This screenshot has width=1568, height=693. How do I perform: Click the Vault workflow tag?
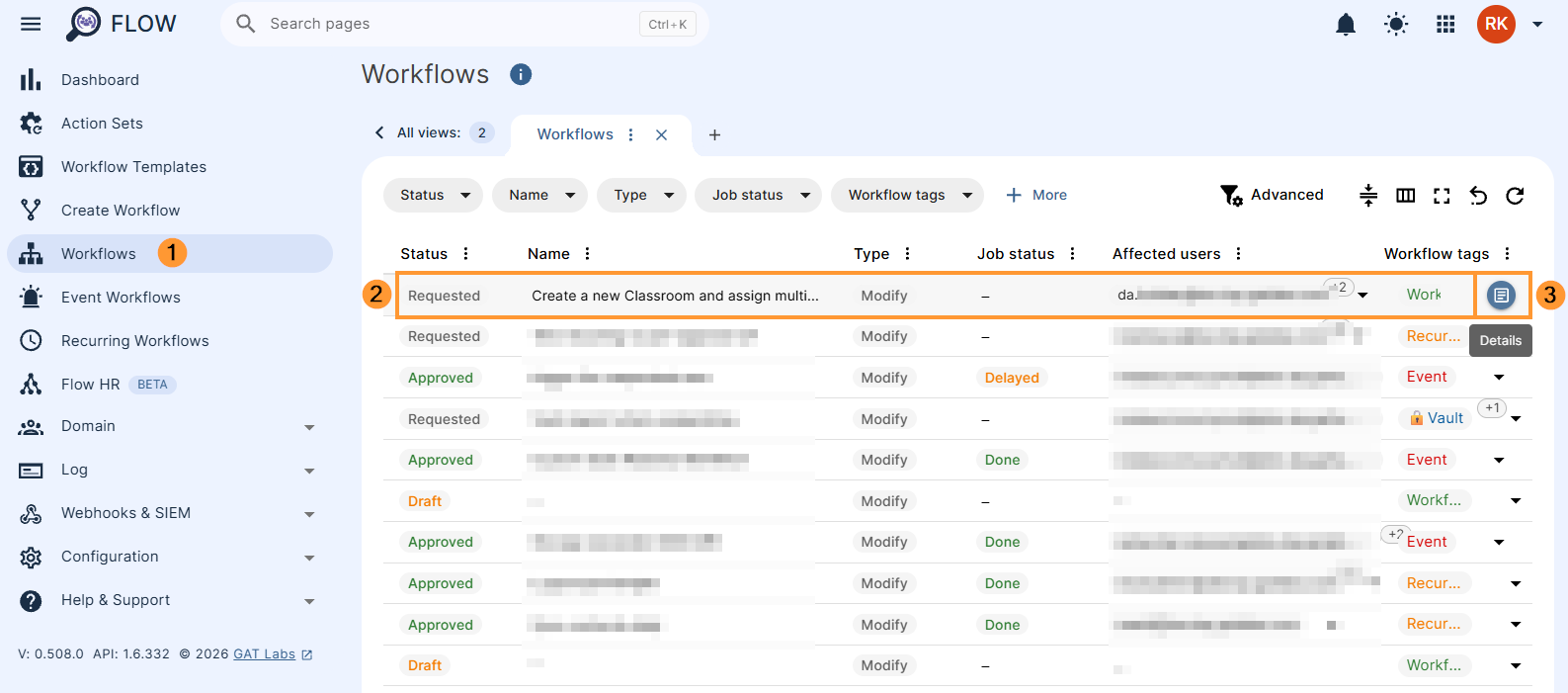pos(1436,418)
